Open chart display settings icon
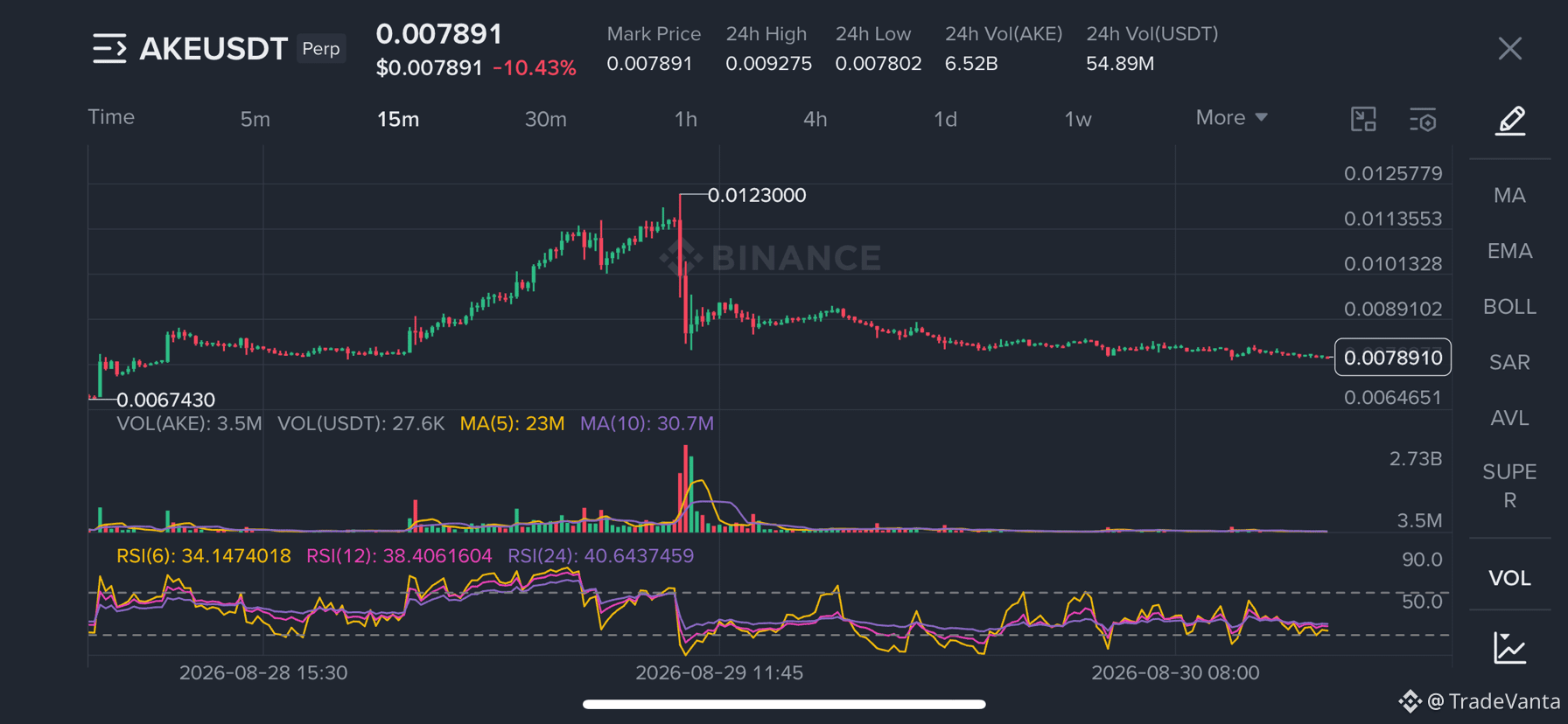 (x=1423, y=120)
